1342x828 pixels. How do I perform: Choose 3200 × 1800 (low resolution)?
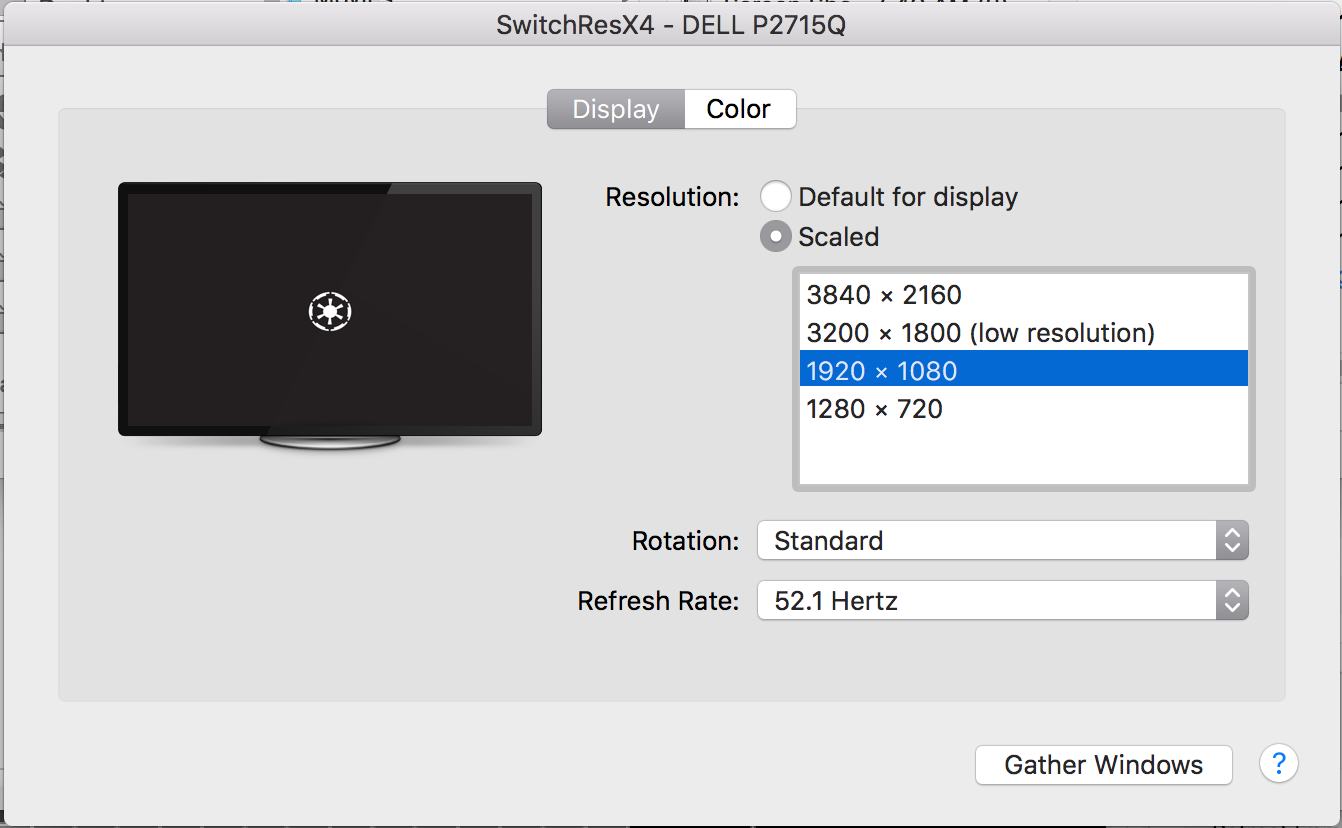click(1024, 333)
